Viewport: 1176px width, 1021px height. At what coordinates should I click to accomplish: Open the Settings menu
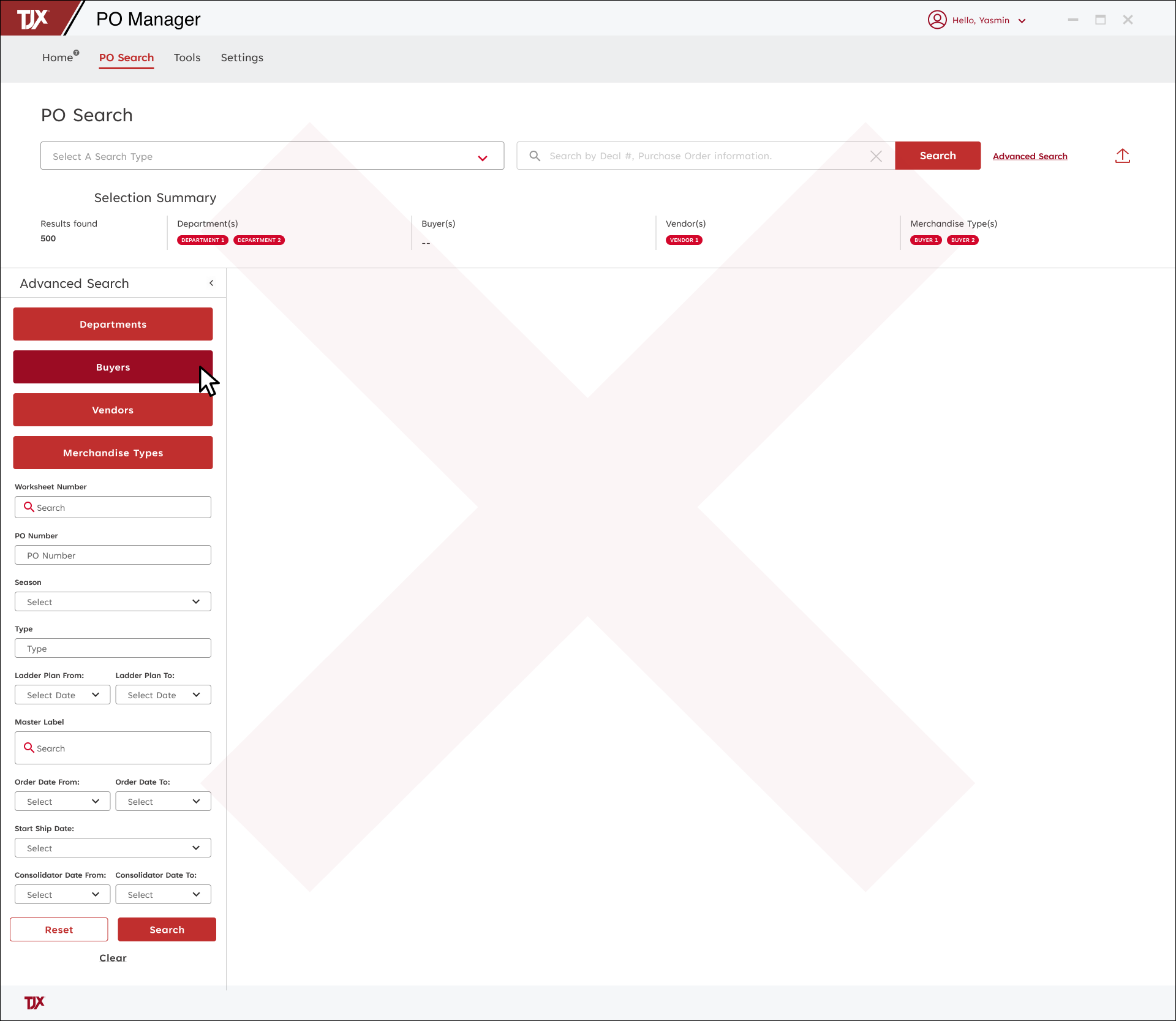pyautogui.click(x=242, y=58)
